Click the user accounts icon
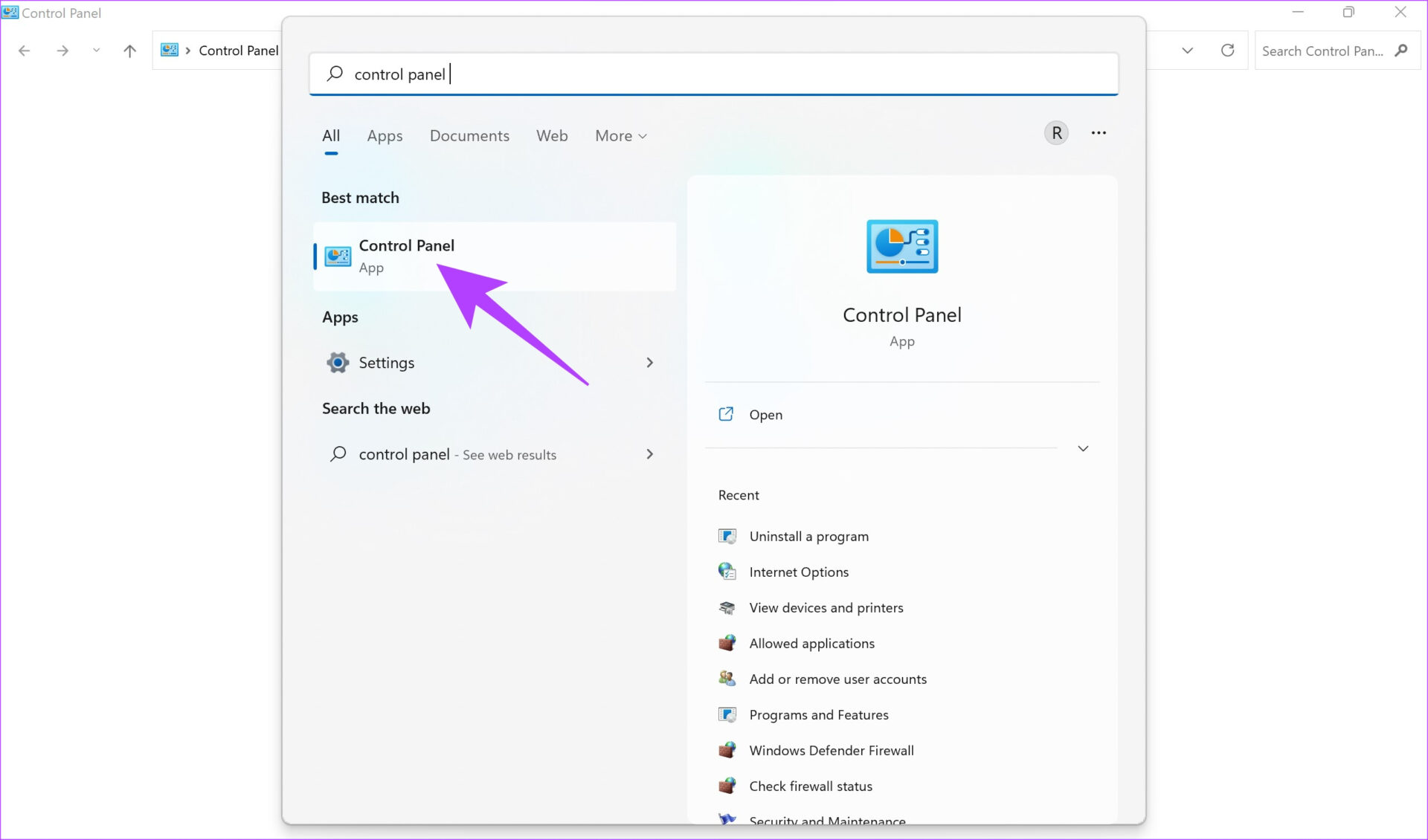This screenshot has width=1428, height=840. point(727,679)
